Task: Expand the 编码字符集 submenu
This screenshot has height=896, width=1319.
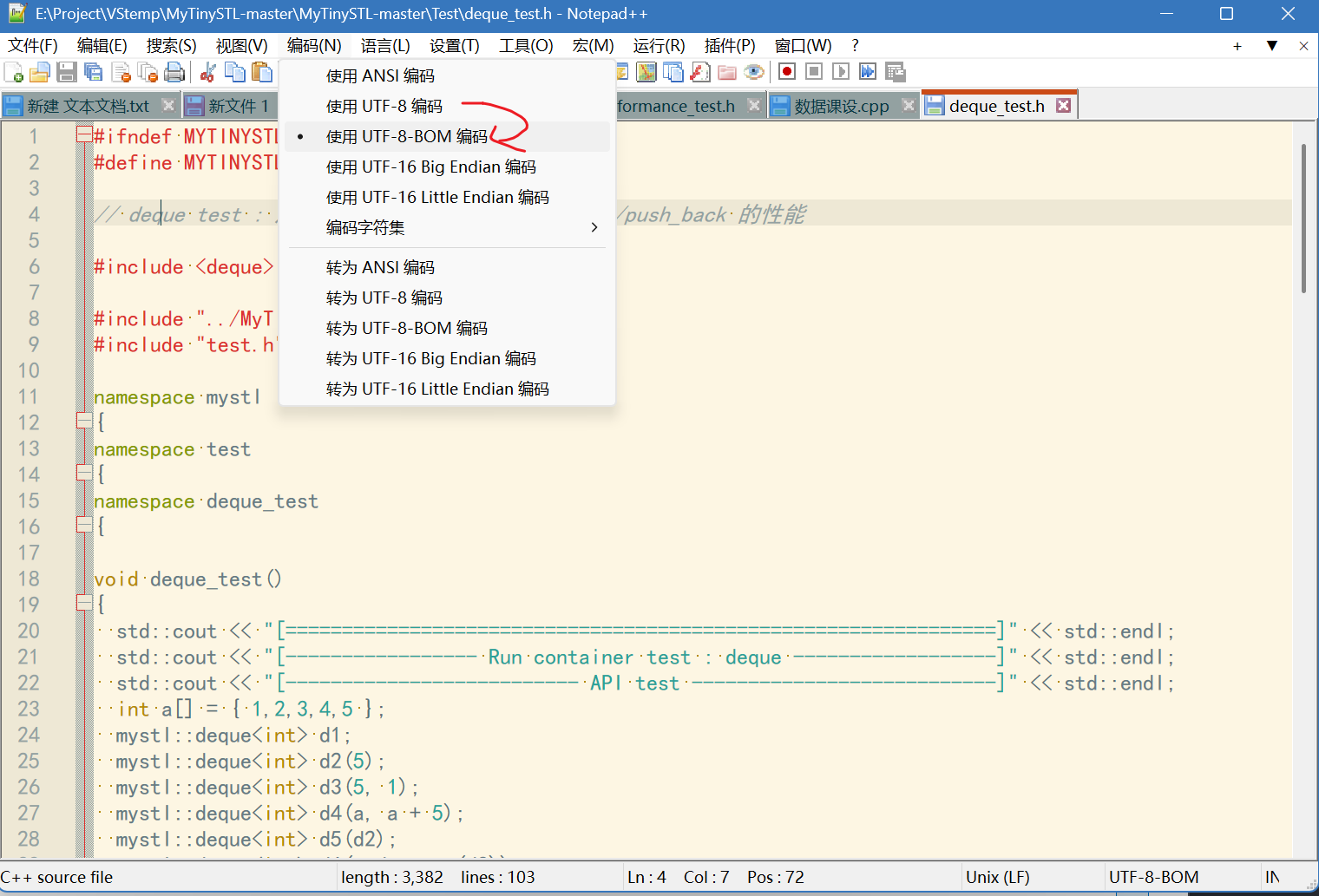Action: pos(365,227)
